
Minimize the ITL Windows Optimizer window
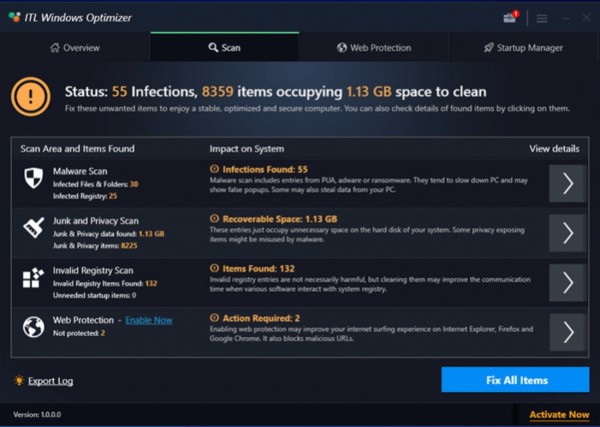coord(566,18)
